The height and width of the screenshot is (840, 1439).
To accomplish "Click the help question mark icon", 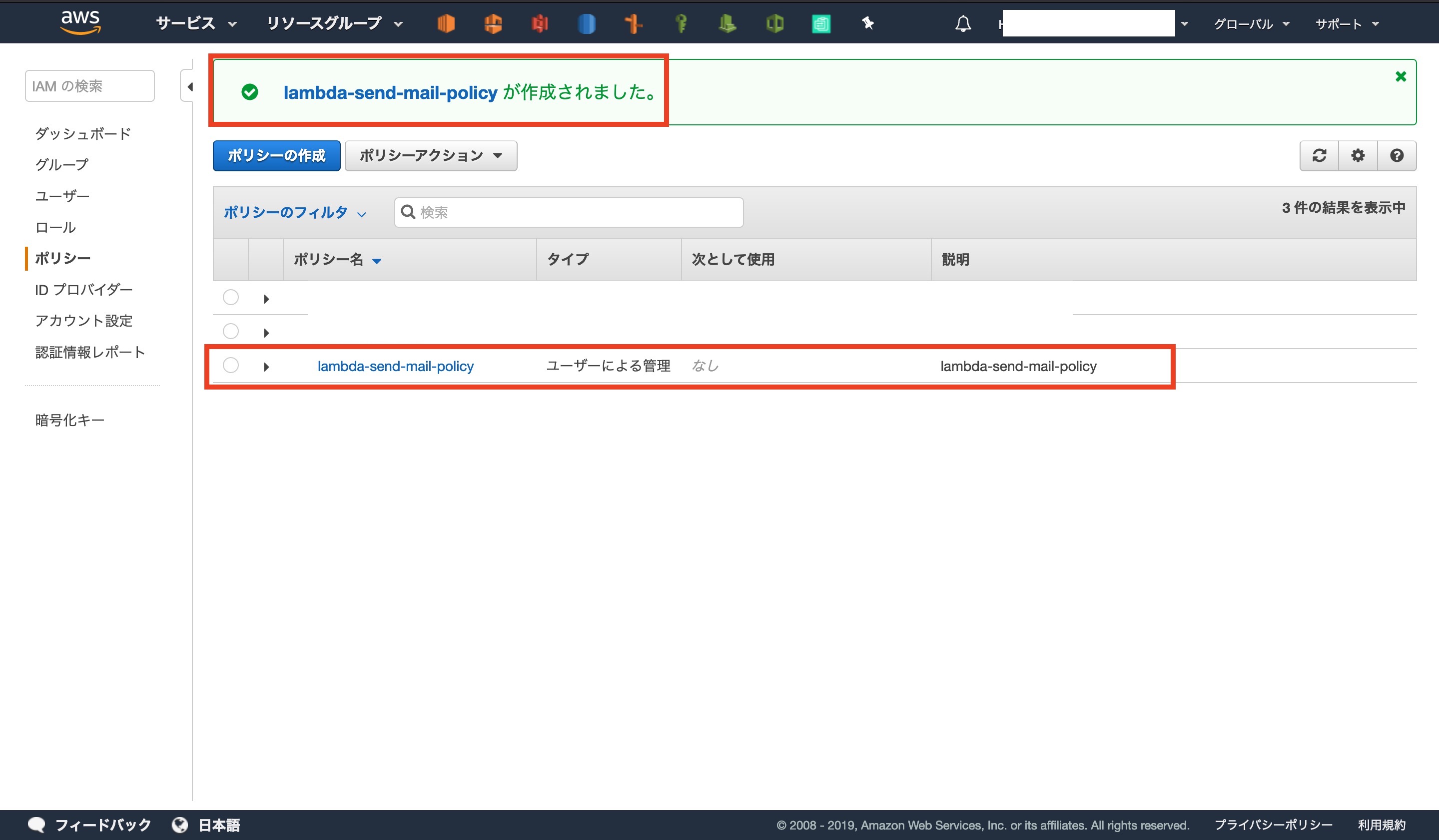I will pos(1397,155).
